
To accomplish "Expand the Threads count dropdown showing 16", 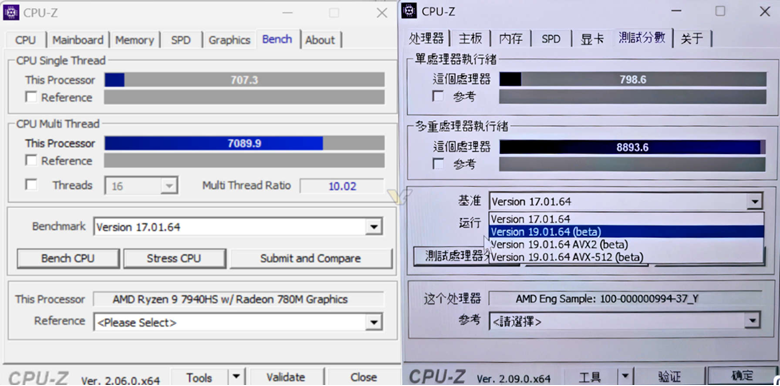I will 169,187.
